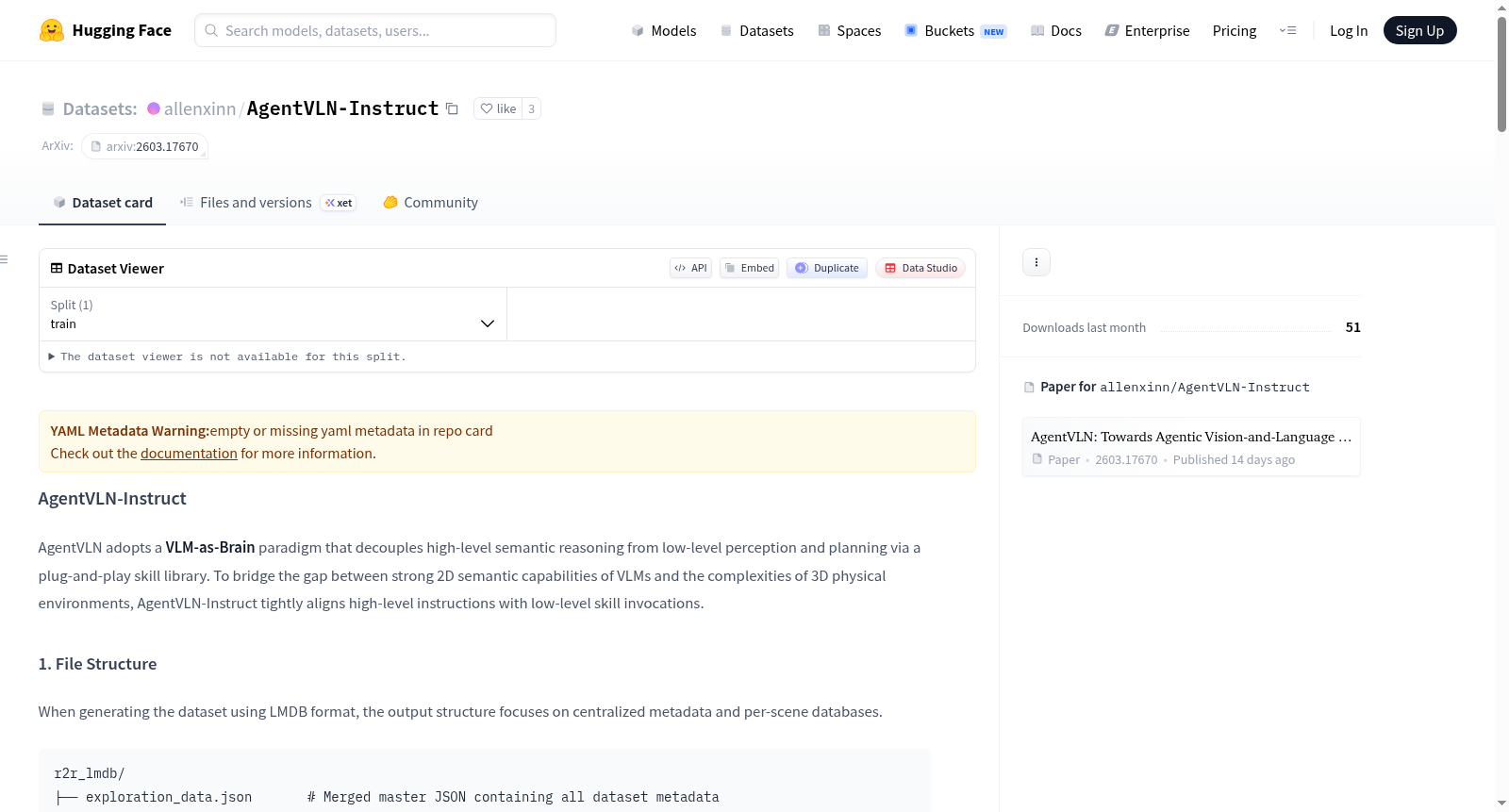Open the like count showing 3
1509x812 pixels.
coord(532,108)
